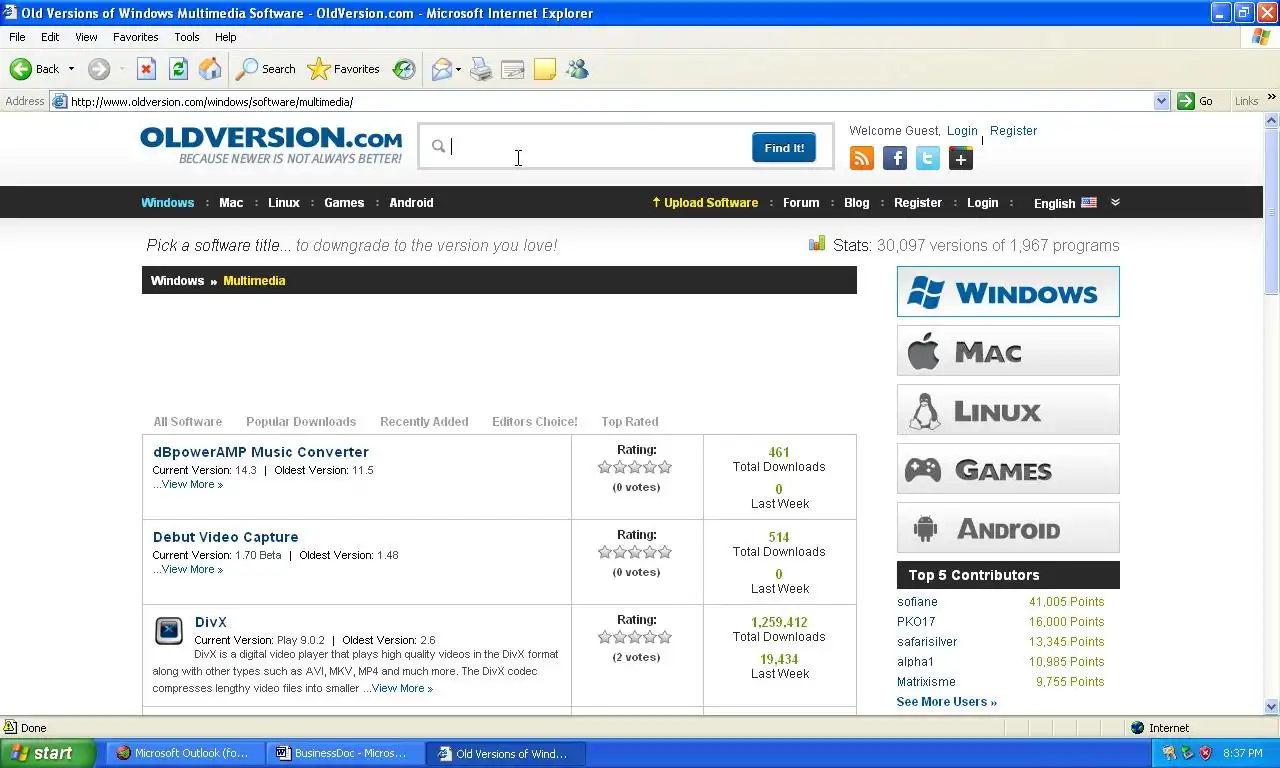Viewport: 1280px width, 768px height.
Task: Refresh the page using green arrows icon
Action: (178, 69)
